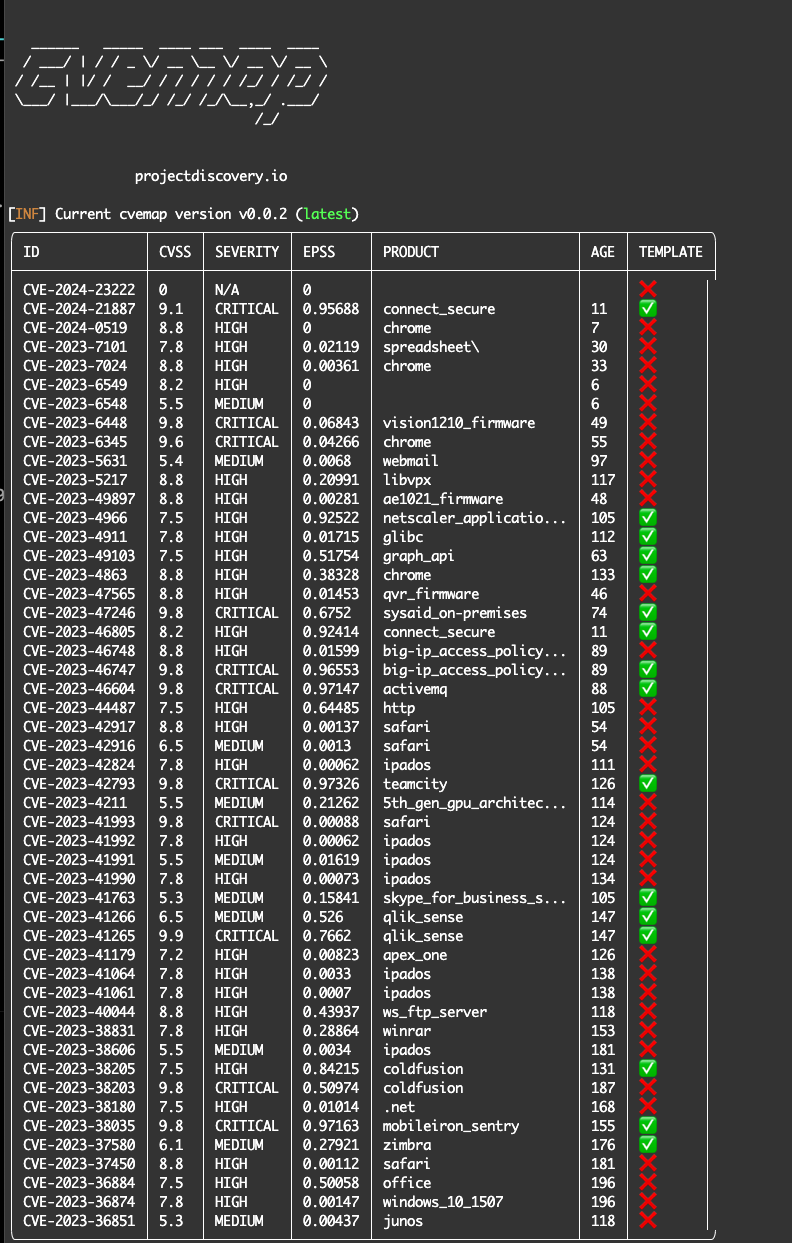The width and height of the screenshot is (792, 1243).
Task: Click the template check for CVE-2023-41763
Action: coord(648,898)
